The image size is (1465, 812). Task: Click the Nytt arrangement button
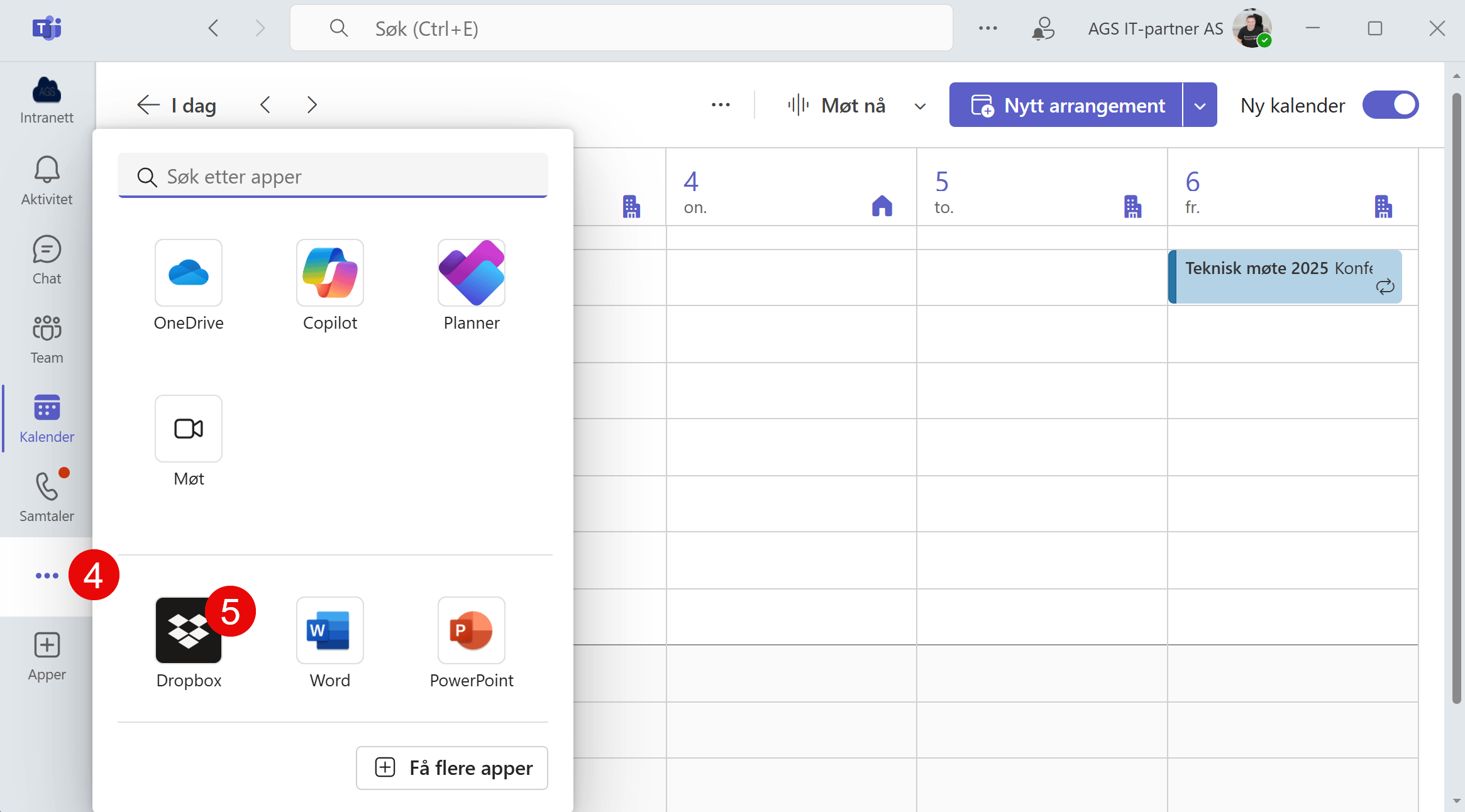coord(1066,105)
